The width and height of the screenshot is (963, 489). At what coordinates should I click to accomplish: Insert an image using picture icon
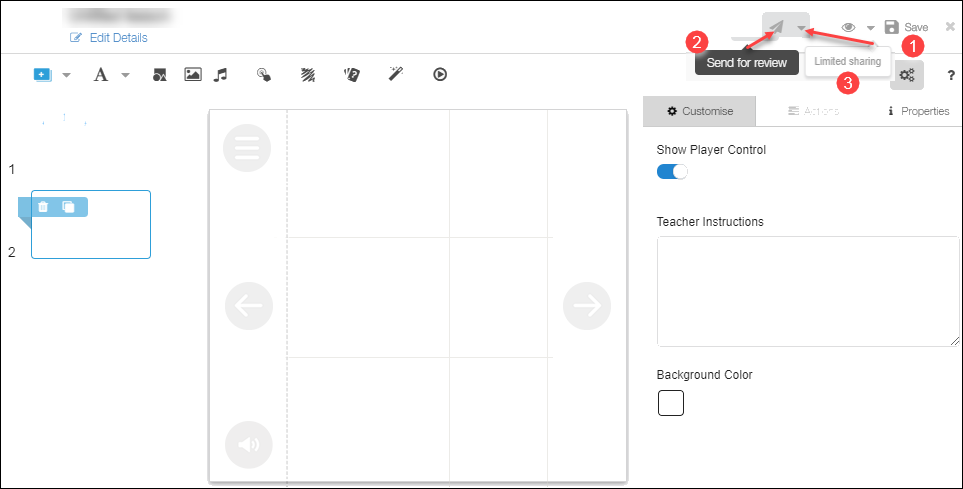[193, 75]
